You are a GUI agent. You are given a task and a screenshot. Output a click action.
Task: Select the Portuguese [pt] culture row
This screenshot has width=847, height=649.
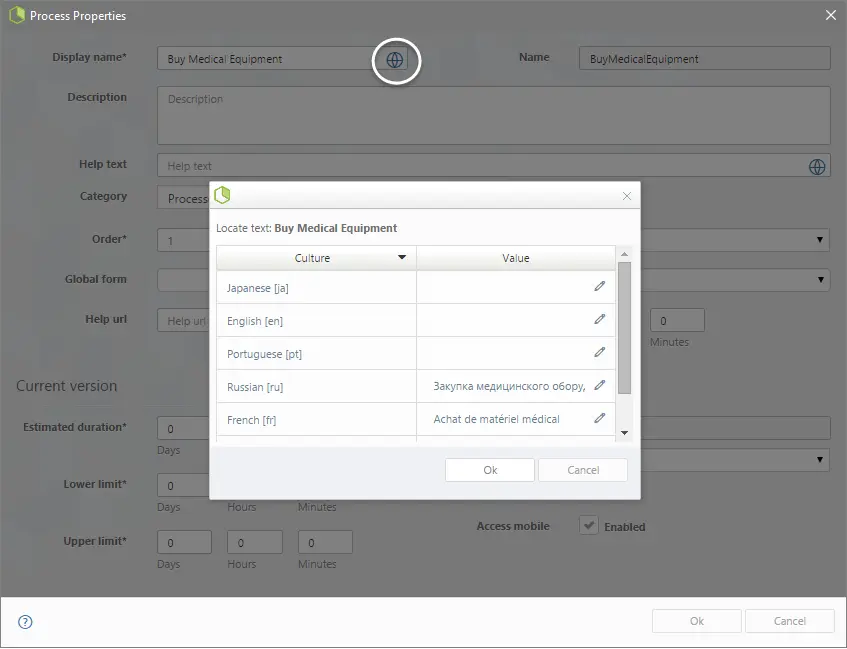(416, 353)
